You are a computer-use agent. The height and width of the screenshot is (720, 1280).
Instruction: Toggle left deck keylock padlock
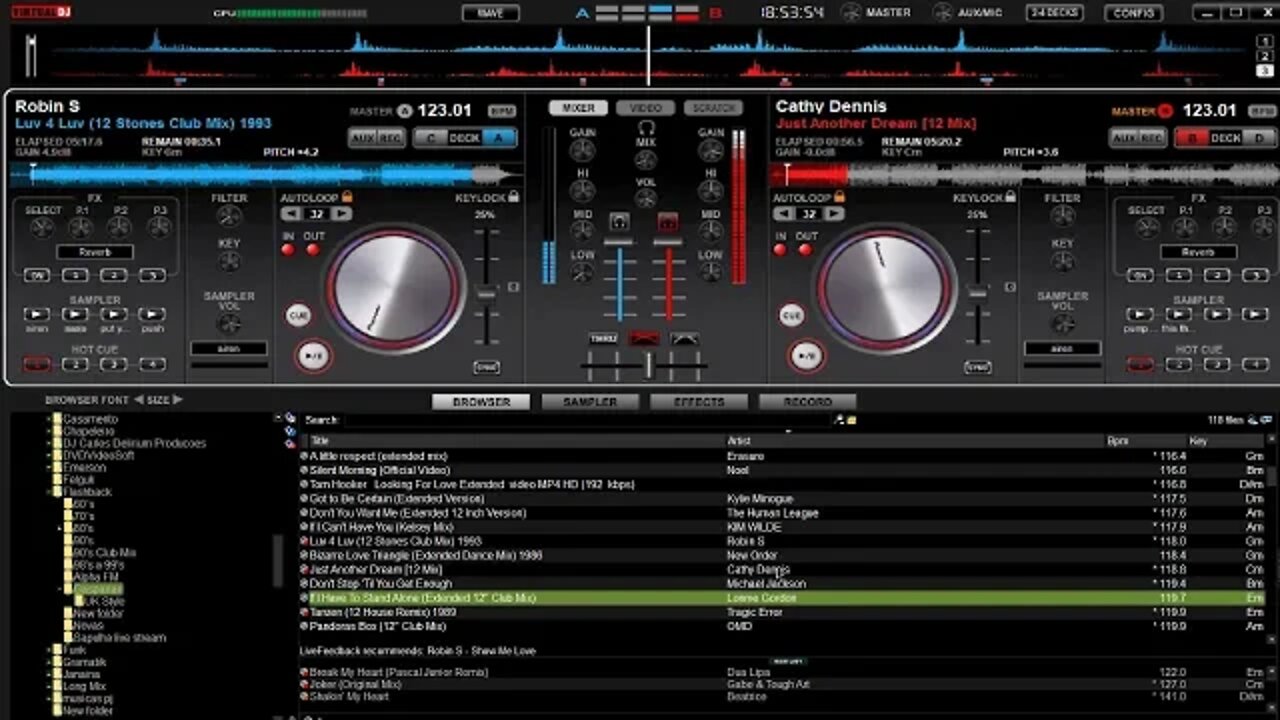(513, 198)
